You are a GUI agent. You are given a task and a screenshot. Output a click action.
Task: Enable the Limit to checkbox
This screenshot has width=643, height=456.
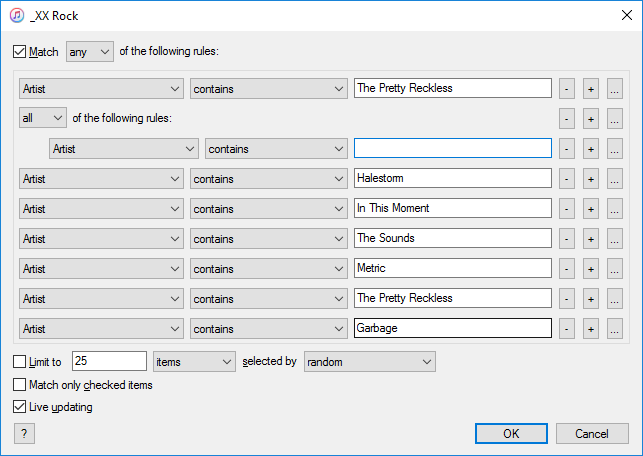[x=20, y=362]
